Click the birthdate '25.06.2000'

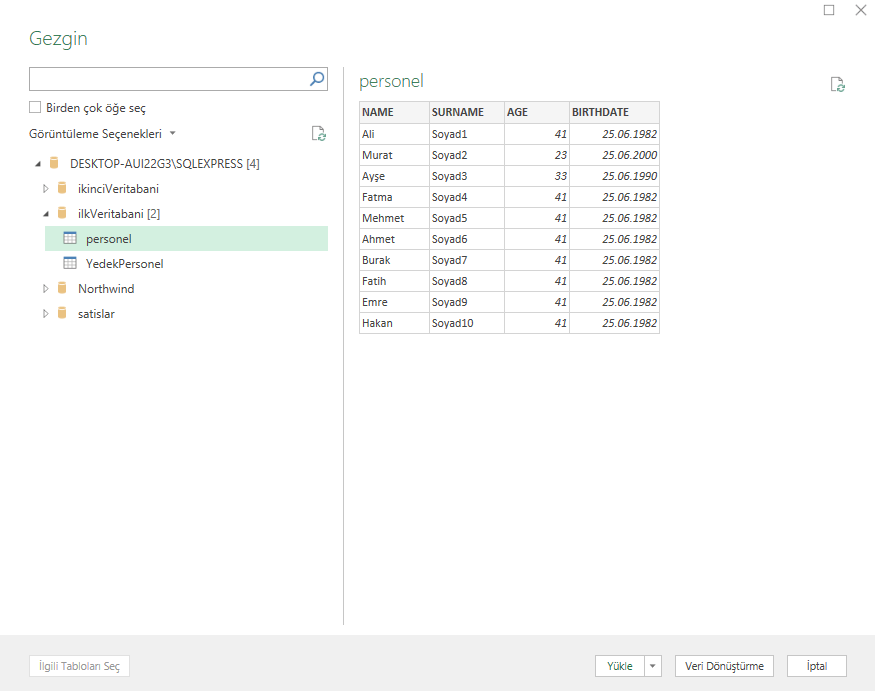click(614, 155)
